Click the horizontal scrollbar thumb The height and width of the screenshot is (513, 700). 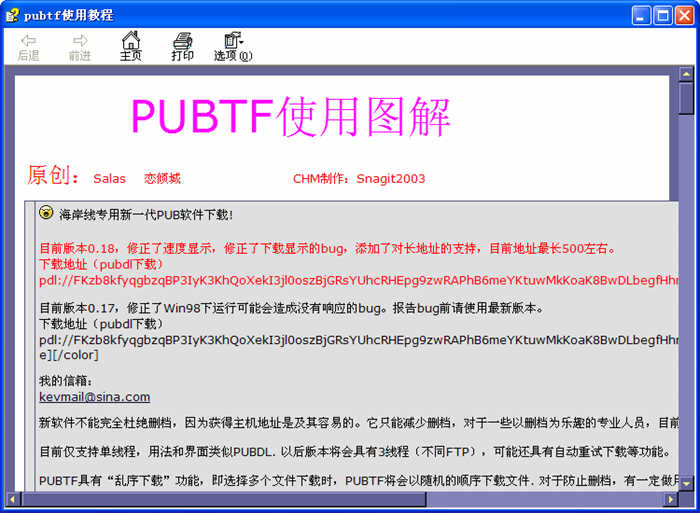[x=223, y=499]
